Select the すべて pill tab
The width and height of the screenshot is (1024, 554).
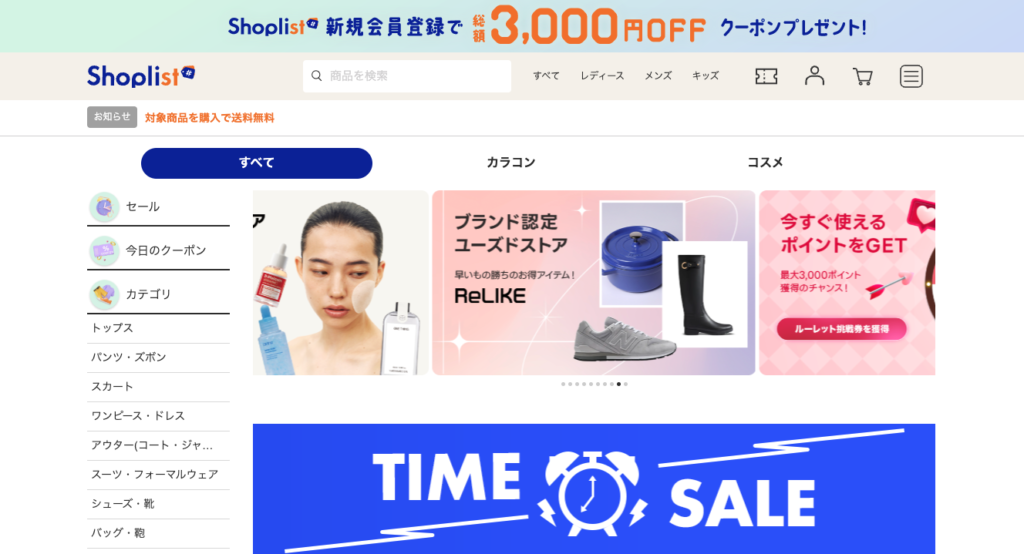(x=257, y=163)
